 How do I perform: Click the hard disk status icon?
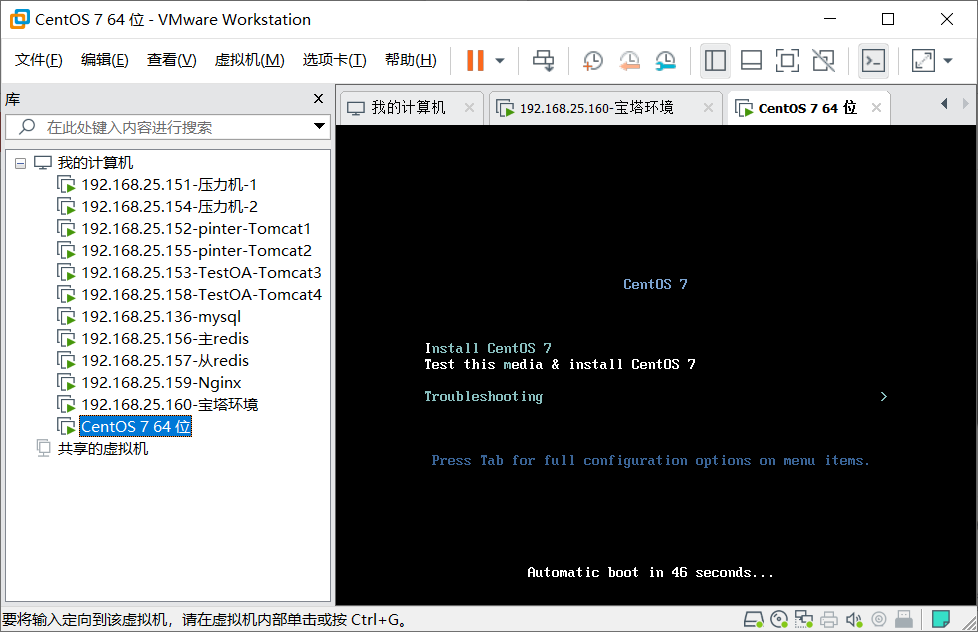pyautogui.click(x=753, y=620)
